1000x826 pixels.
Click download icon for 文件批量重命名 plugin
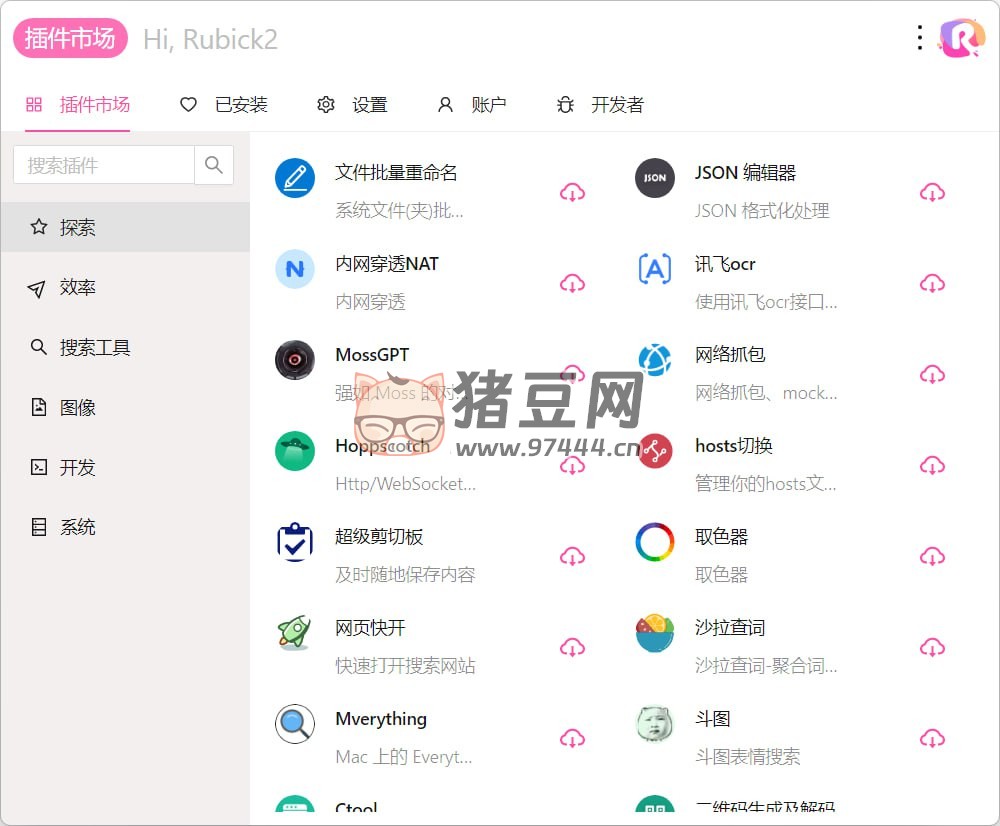(572, 192)
